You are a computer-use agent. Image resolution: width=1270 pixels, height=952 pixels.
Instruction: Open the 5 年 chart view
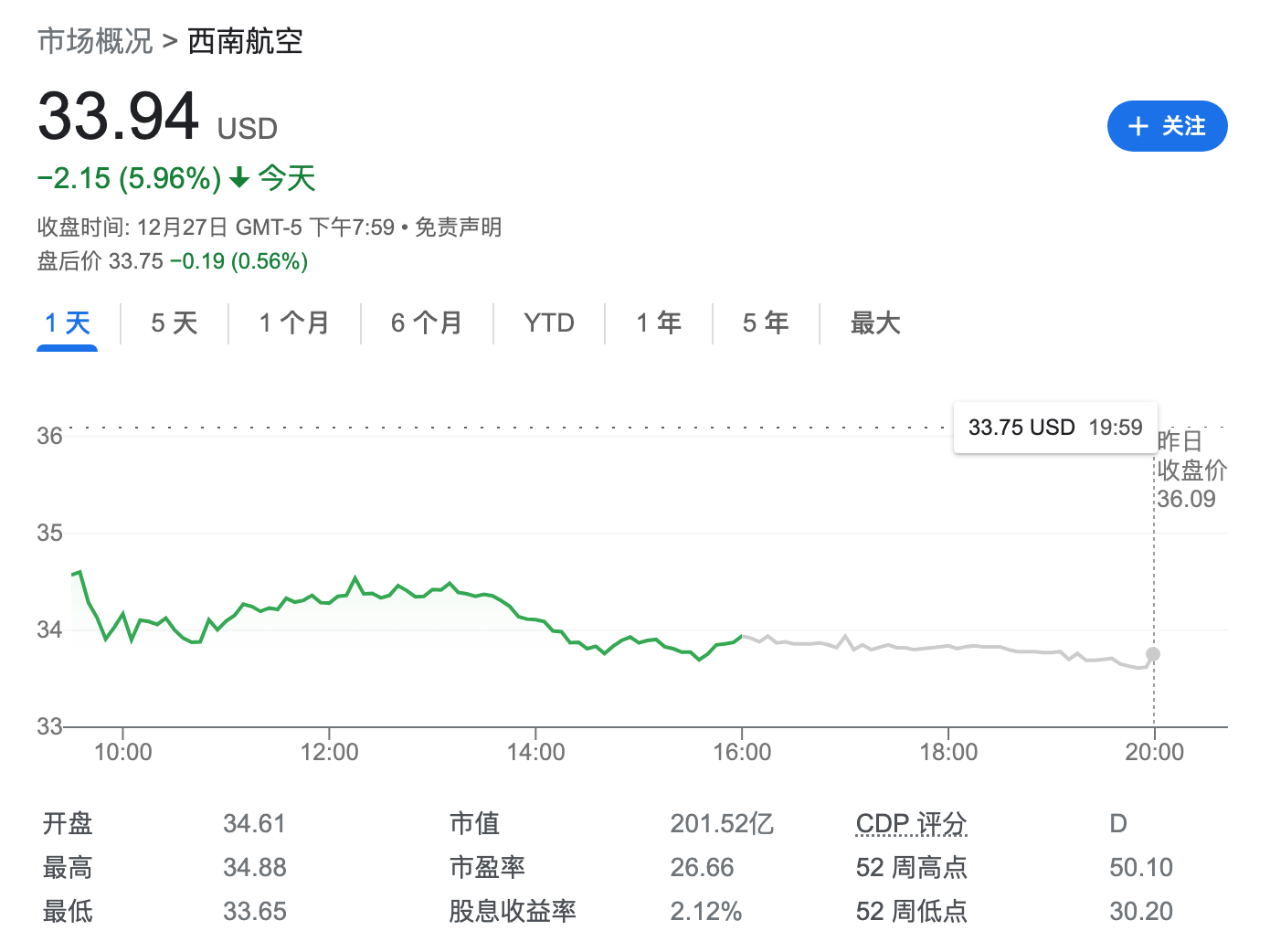(765, 323)
